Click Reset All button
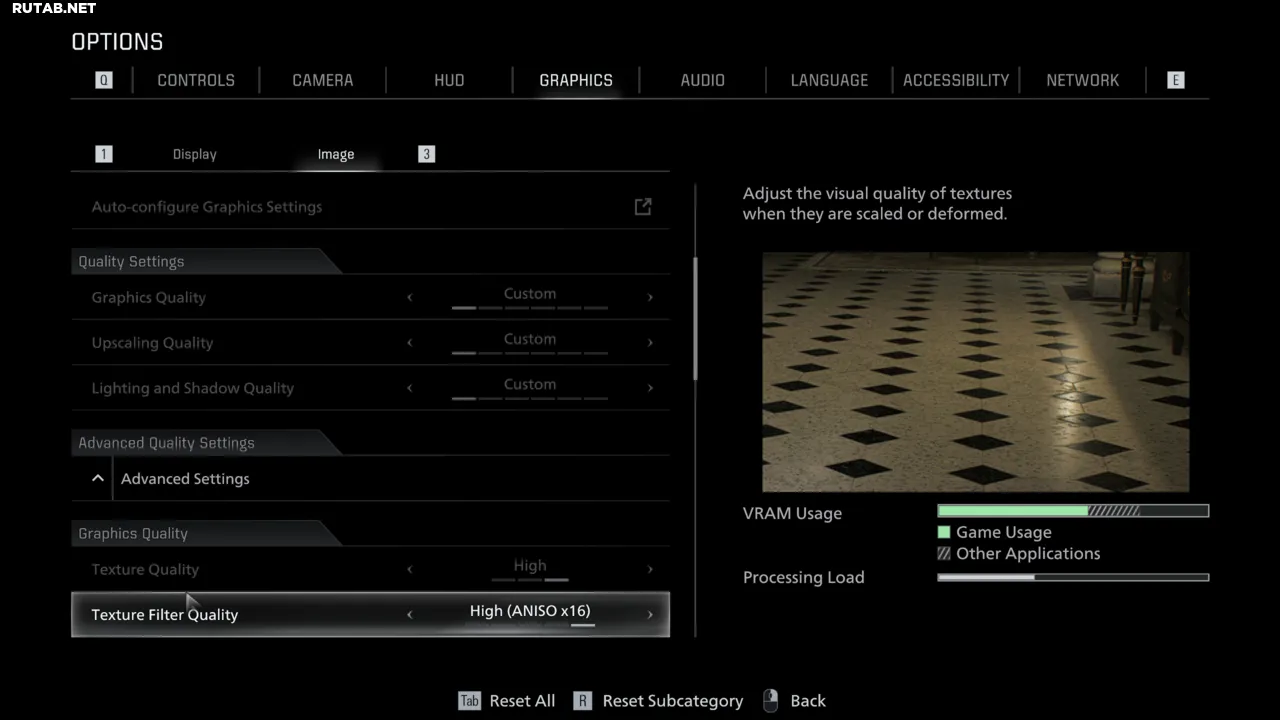 pos(522,701)
